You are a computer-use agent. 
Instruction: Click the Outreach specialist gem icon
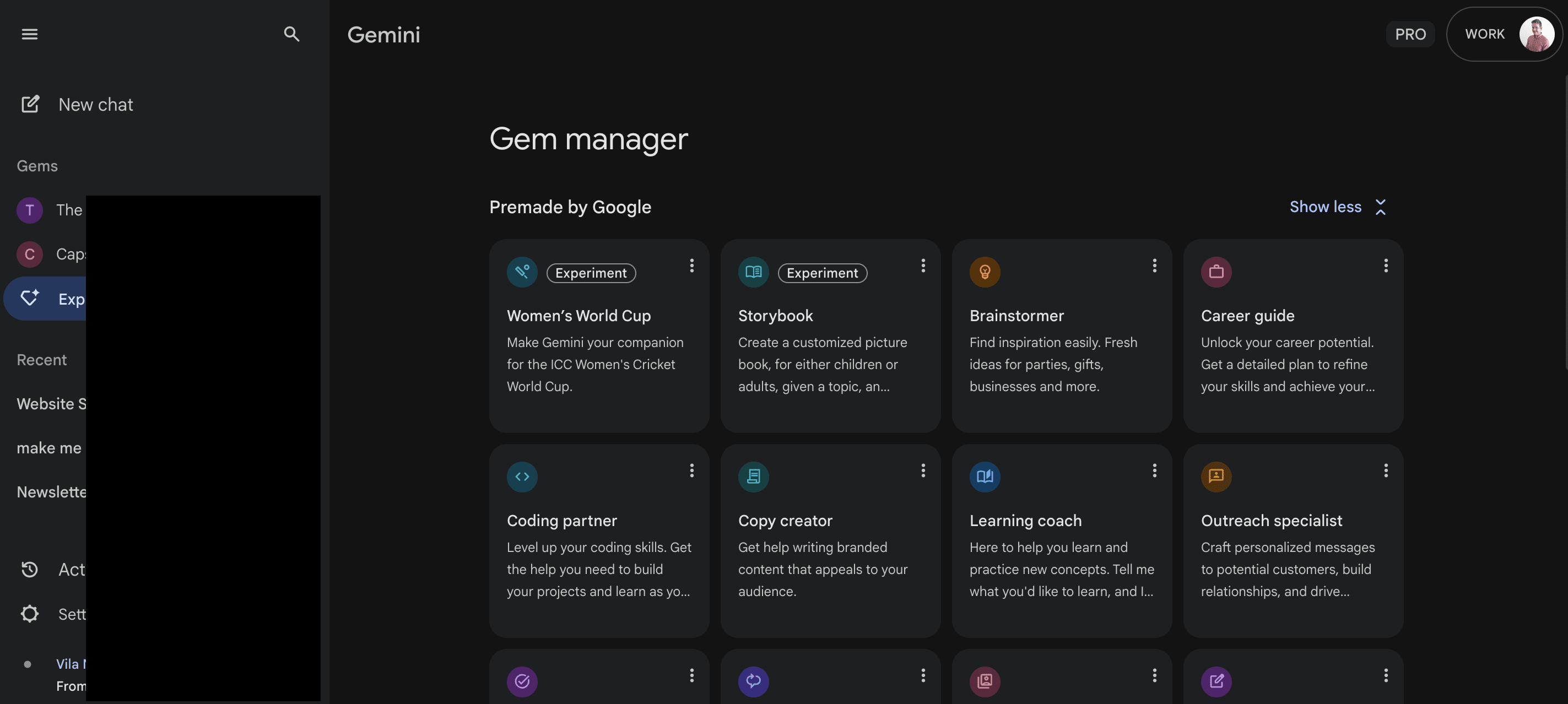click(1215, 476)
